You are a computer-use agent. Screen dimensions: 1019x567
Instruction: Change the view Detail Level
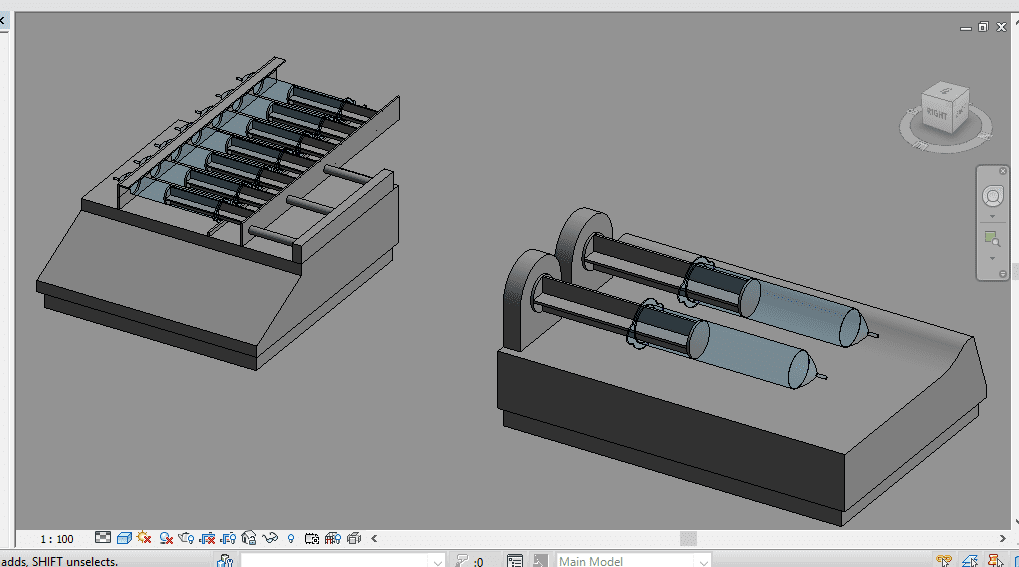click(103, 538)
